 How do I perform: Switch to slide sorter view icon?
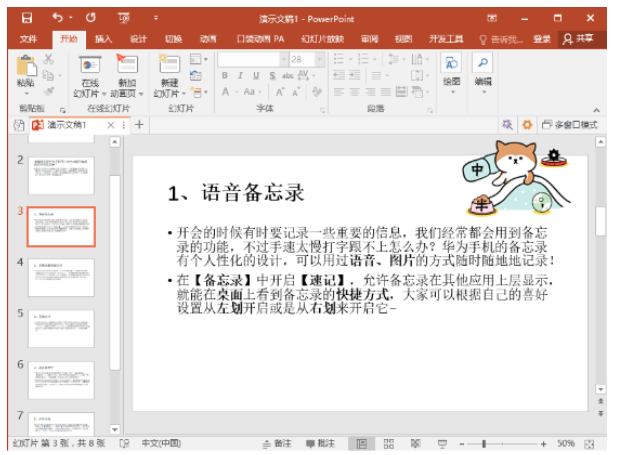(x=389, y=444)
